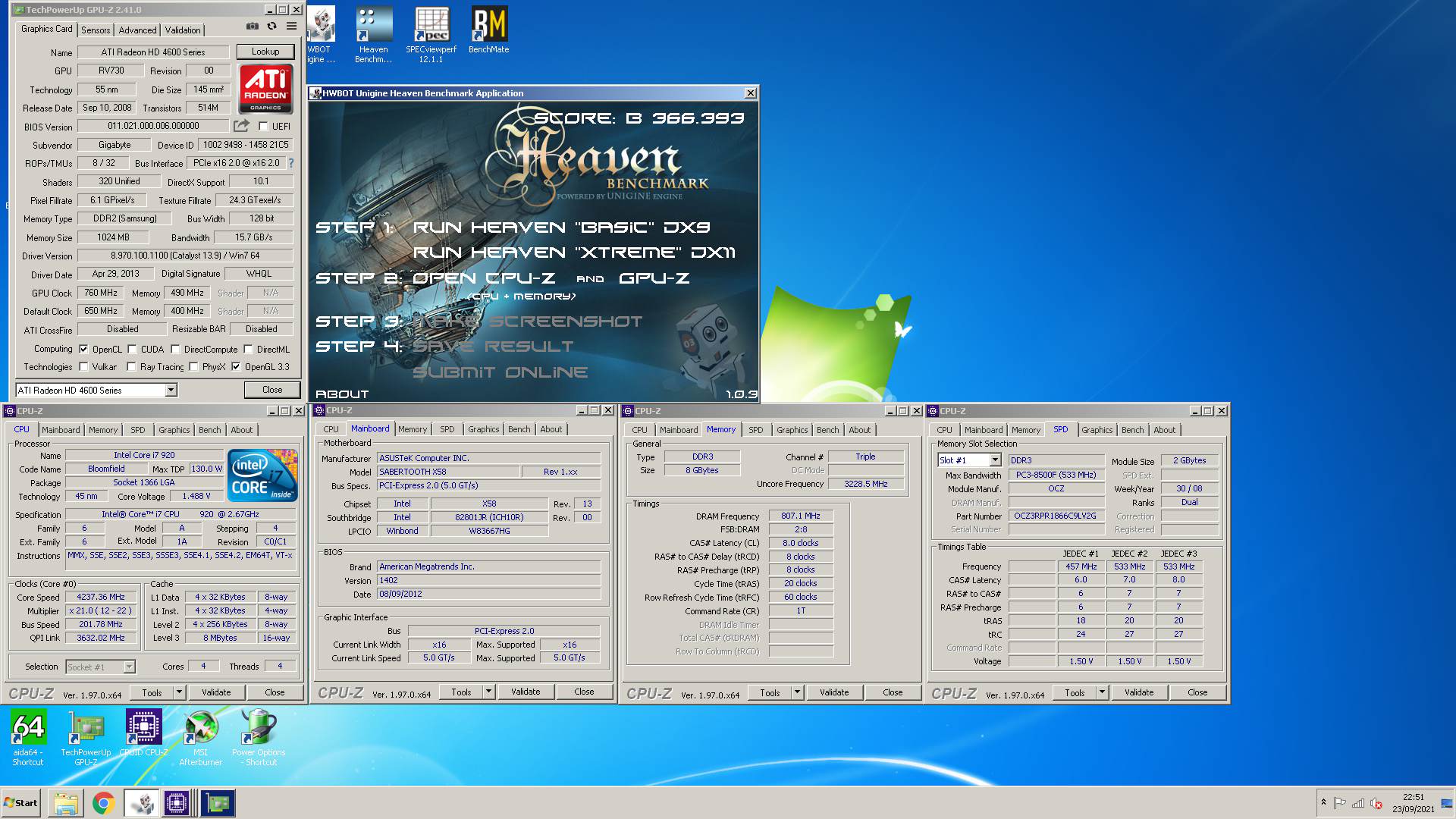The width and height of the screenshot is (1456, 819).
Task: Click the GPU Name field ATI Radeon HD 4600
Action: click(x=153, y=52)
